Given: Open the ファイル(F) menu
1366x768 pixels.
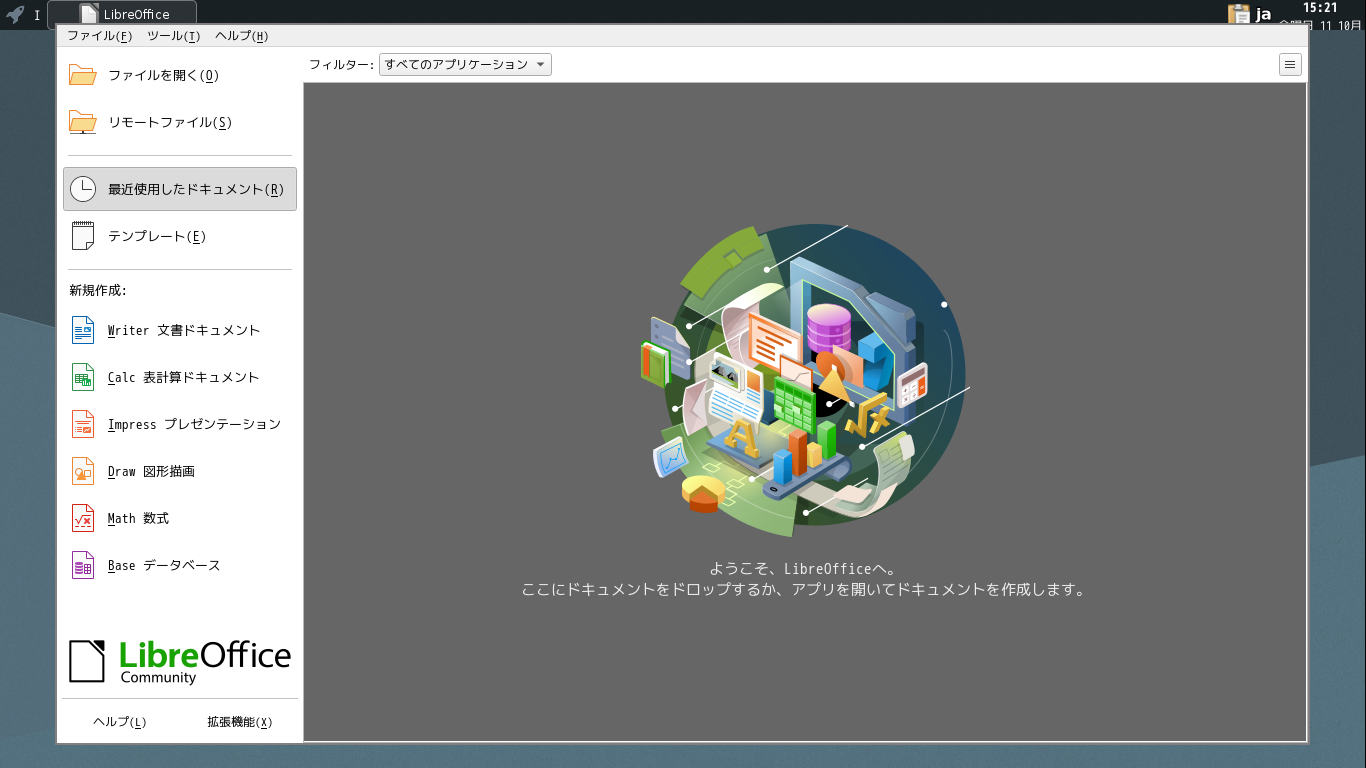Looking at the screenshot, I should (x=99, y=36).
